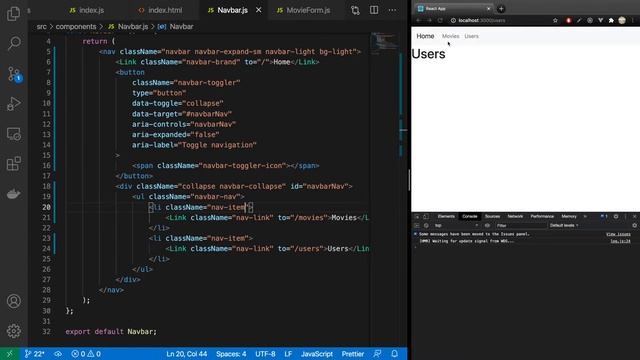Open remote window indicator in status bar

point(9,354)
